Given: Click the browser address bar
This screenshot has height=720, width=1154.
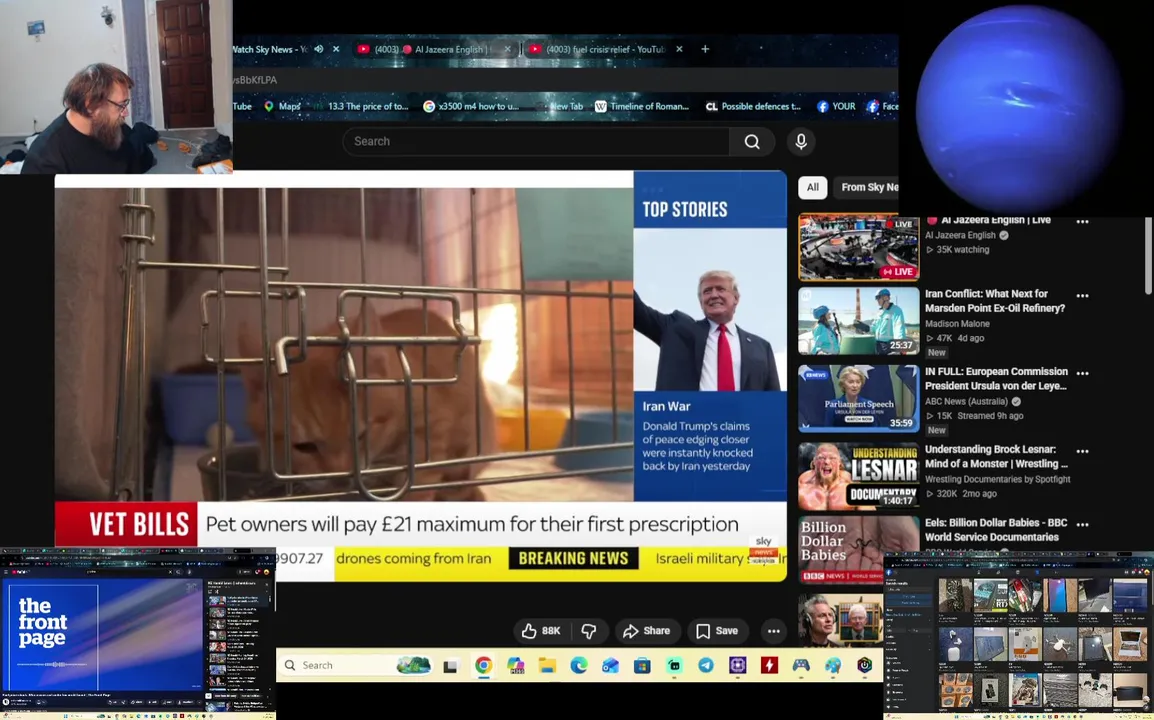Looking at the screenshot, I should point(565,80).
